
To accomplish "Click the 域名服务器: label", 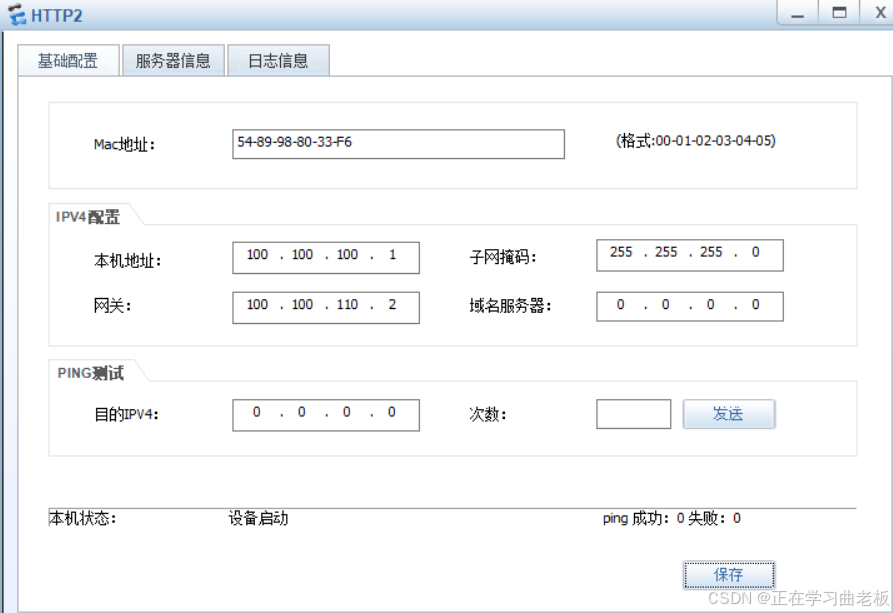I will 510,306.
